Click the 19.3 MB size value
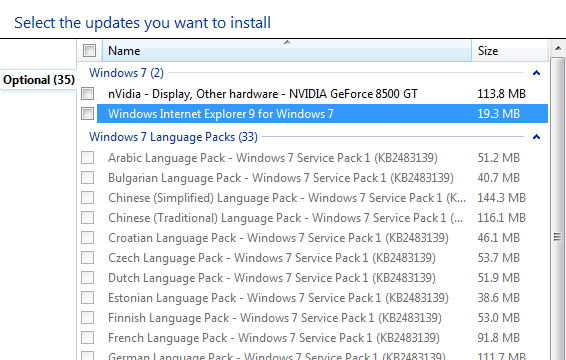The height and width of the screenshot is (360, 566). click(x=498, y=114)
